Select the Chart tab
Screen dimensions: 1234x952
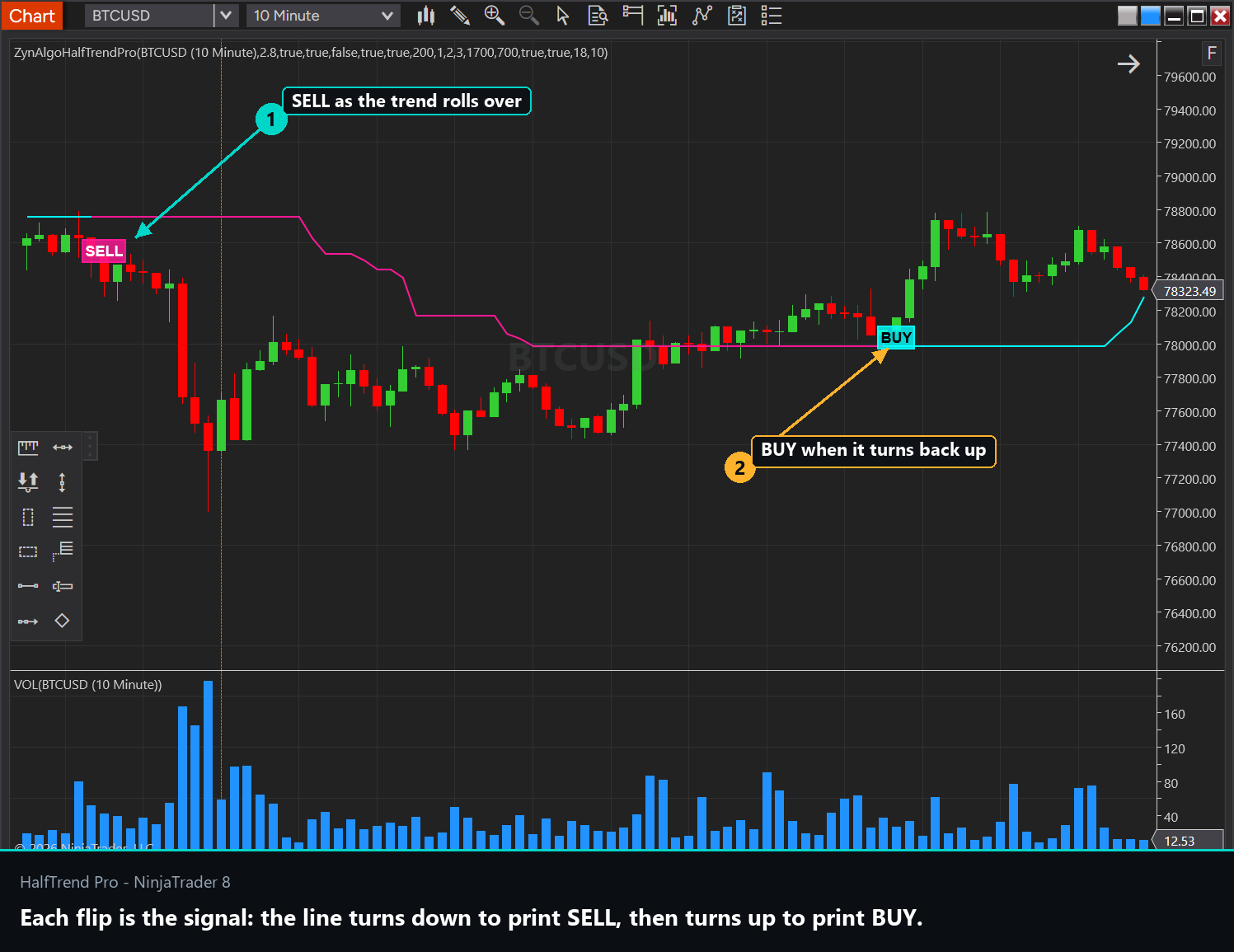pos(32,16)
